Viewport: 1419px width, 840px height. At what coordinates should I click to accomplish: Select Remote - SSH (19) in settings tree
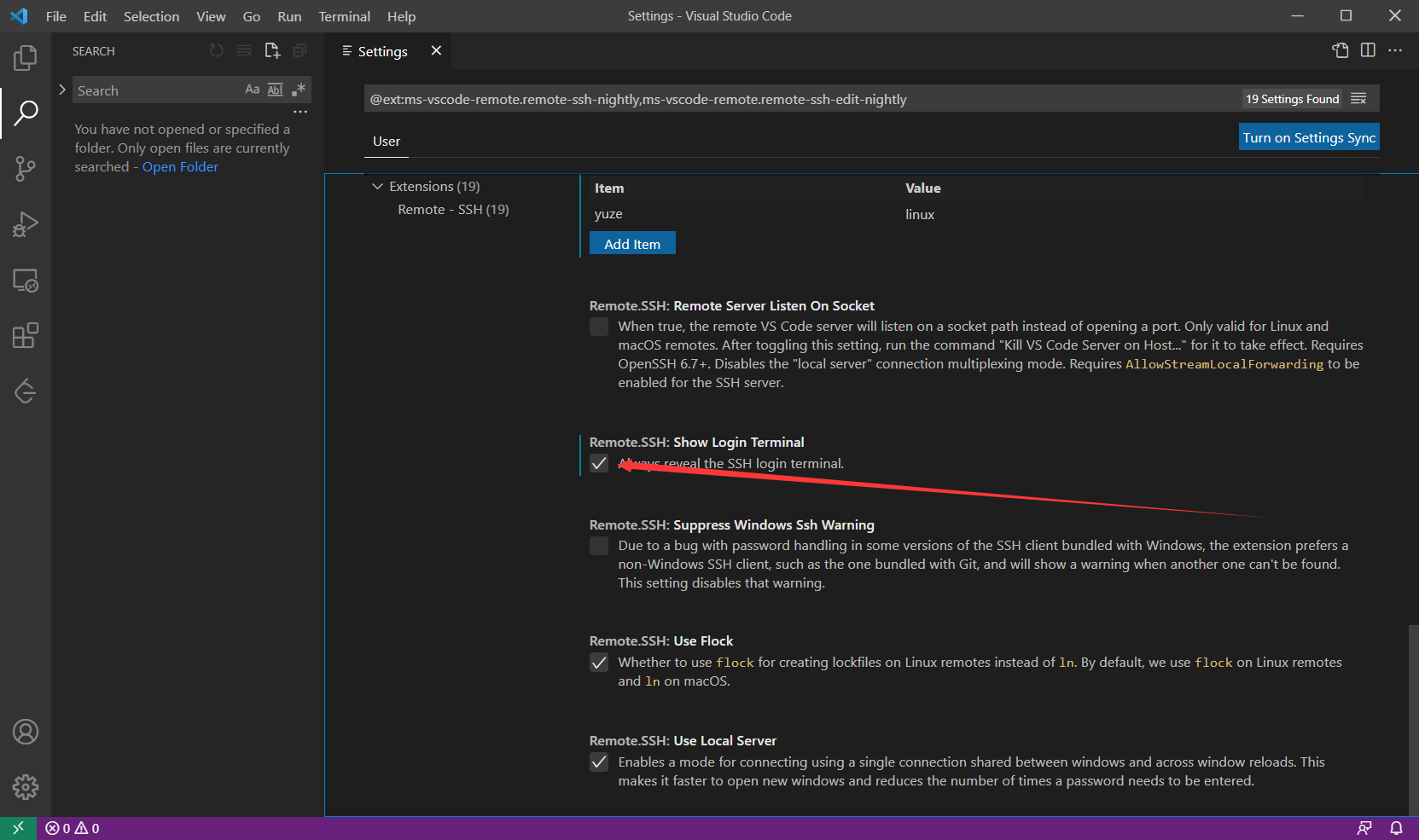(x=453, y=209)
